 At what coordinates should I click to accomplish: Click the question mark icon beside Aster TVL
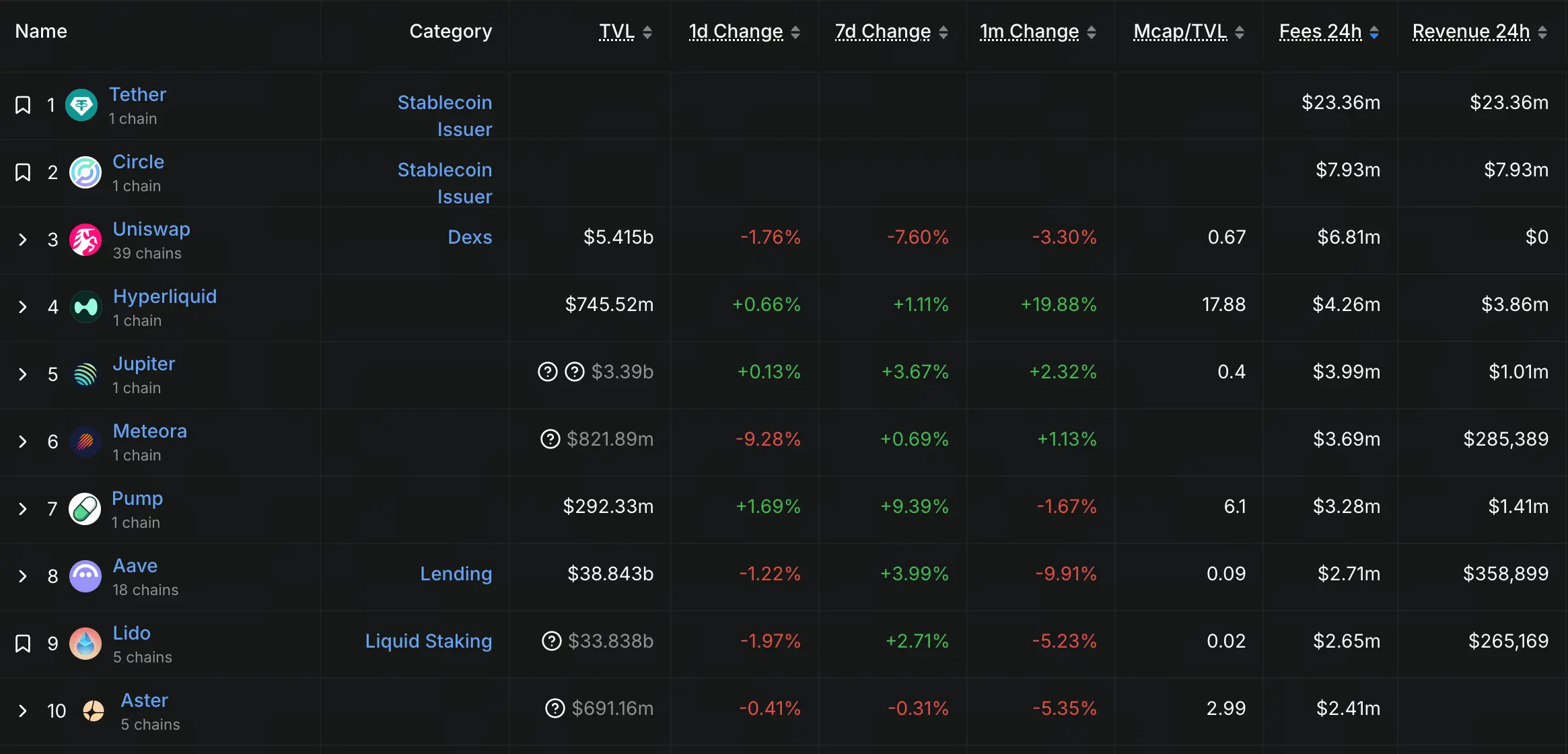tap(555, 708)
